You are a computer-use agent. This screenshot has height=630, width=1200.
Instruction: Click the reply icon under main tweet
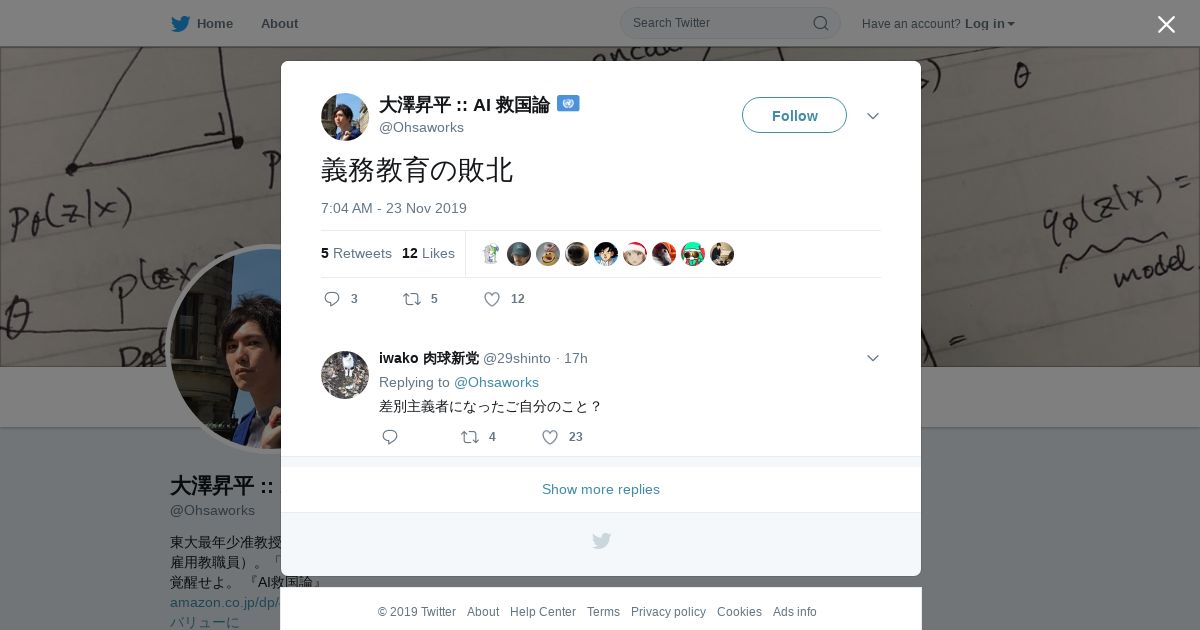[x=333, y=299]
